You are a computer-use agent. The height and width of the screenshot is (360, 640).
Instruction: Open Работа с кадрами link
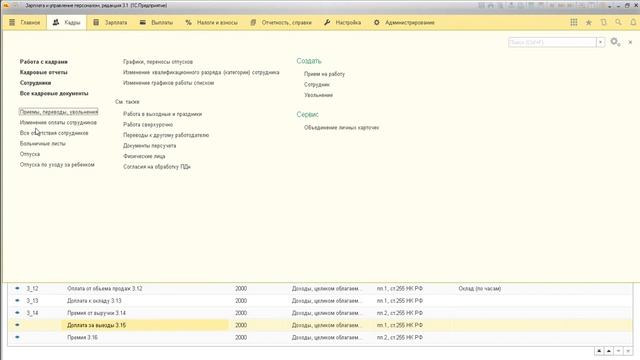(x=44, y=62)
